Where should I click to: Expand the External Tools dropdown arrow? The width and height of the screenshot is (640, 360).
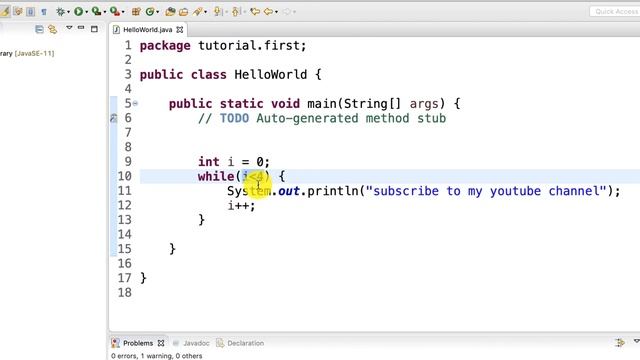[123, 12]
